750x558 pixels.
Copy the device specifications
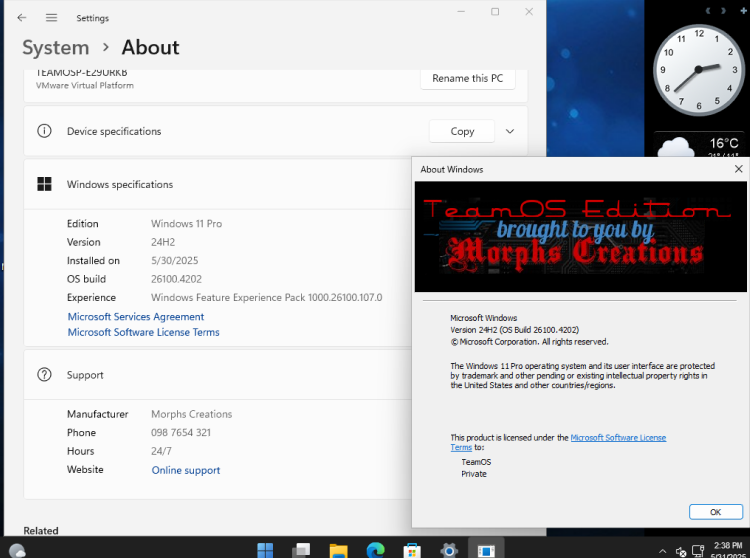(462, 131)
